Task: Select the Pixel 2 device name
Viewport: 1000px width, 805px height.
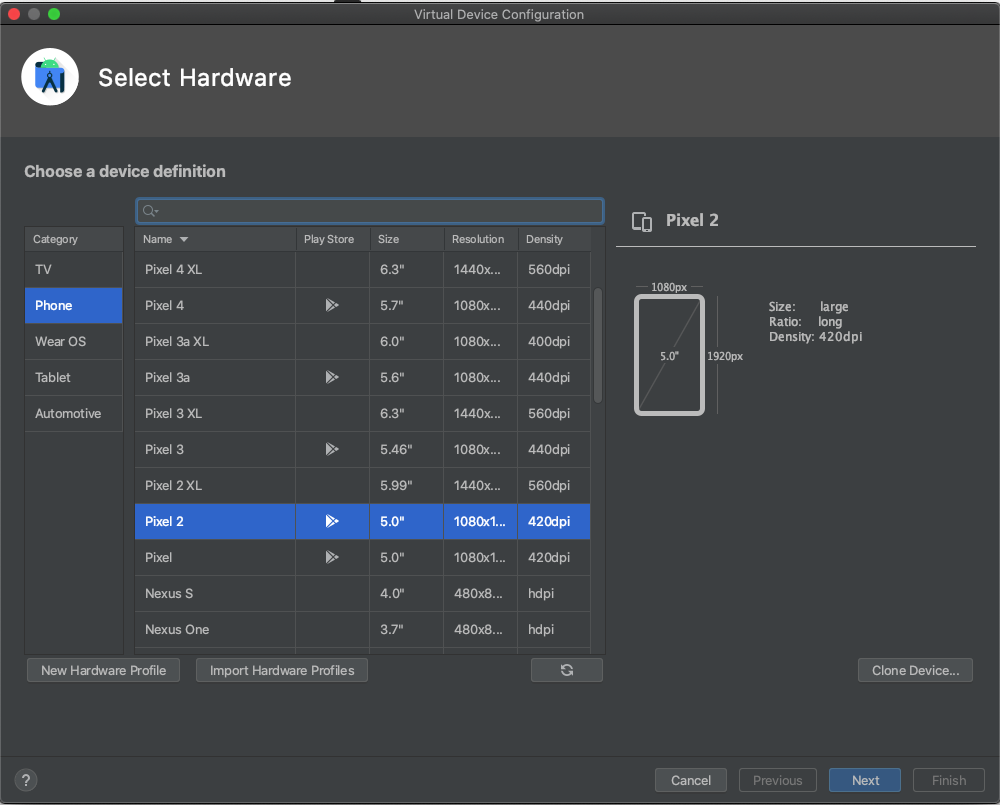Action: [165, 522]
